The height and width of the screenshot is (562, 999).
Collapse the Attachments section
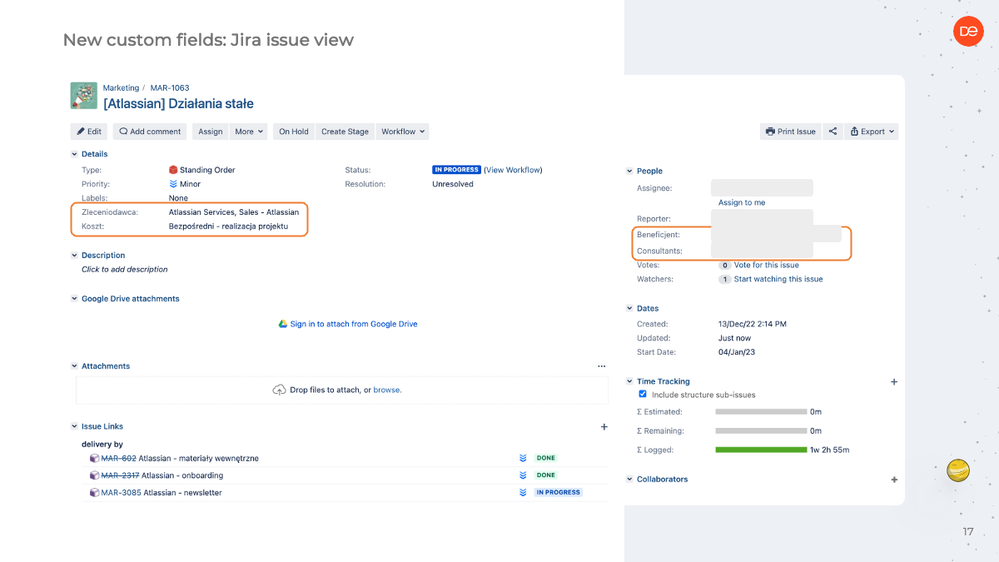tap(74, 366)
